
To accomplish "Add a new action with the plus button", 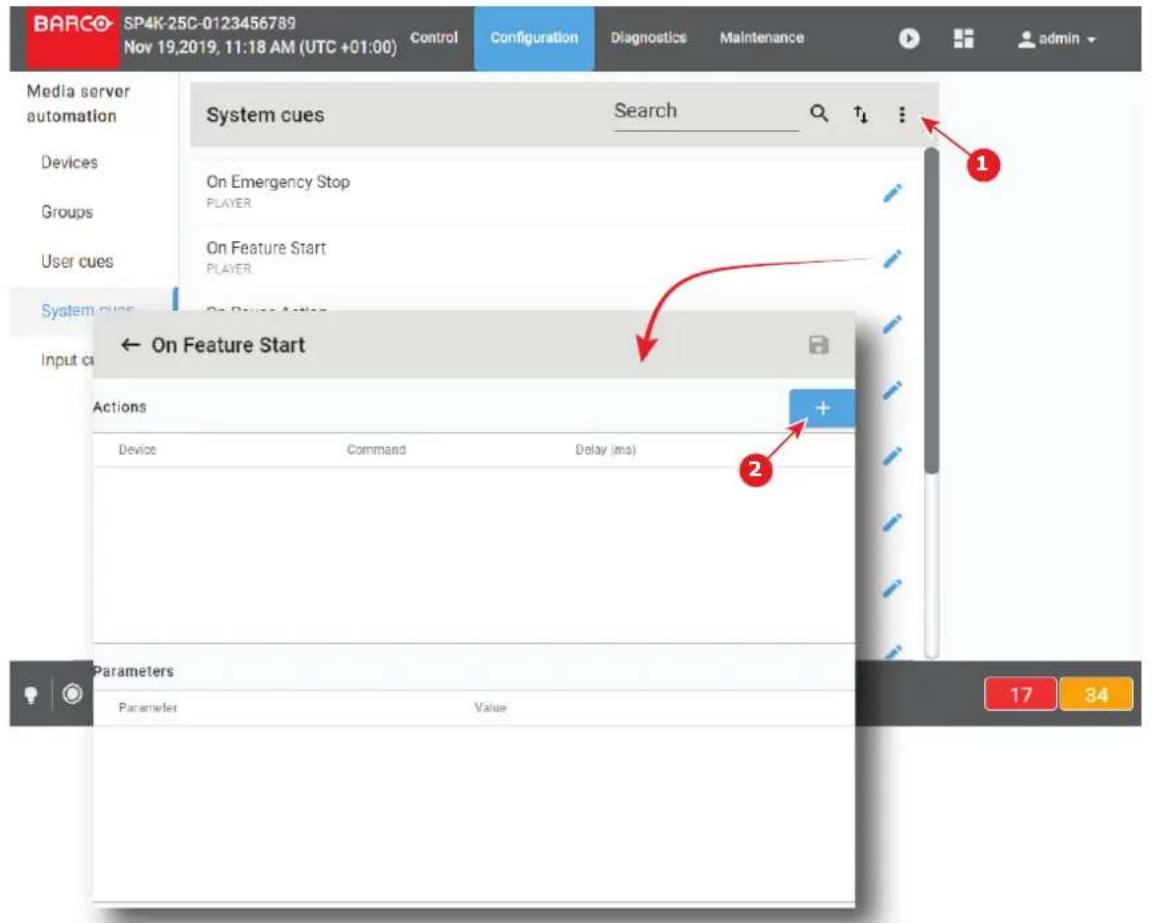I will coord(822,408).
